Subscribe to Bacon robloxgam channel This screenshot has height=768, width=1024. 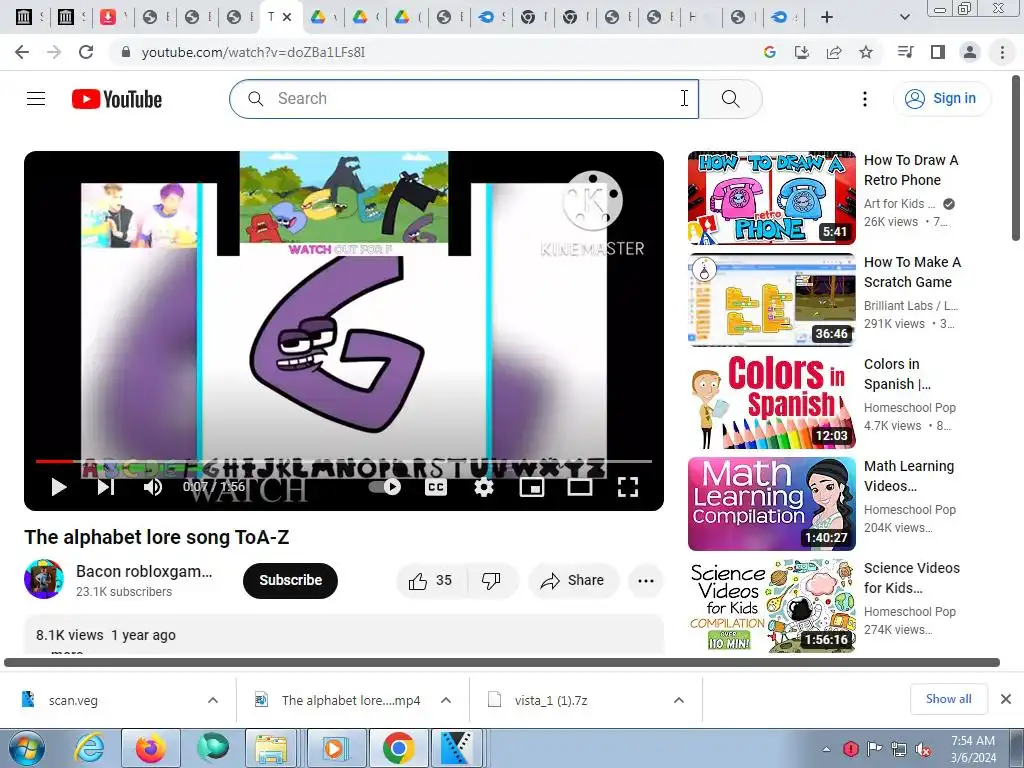[291, 581]
